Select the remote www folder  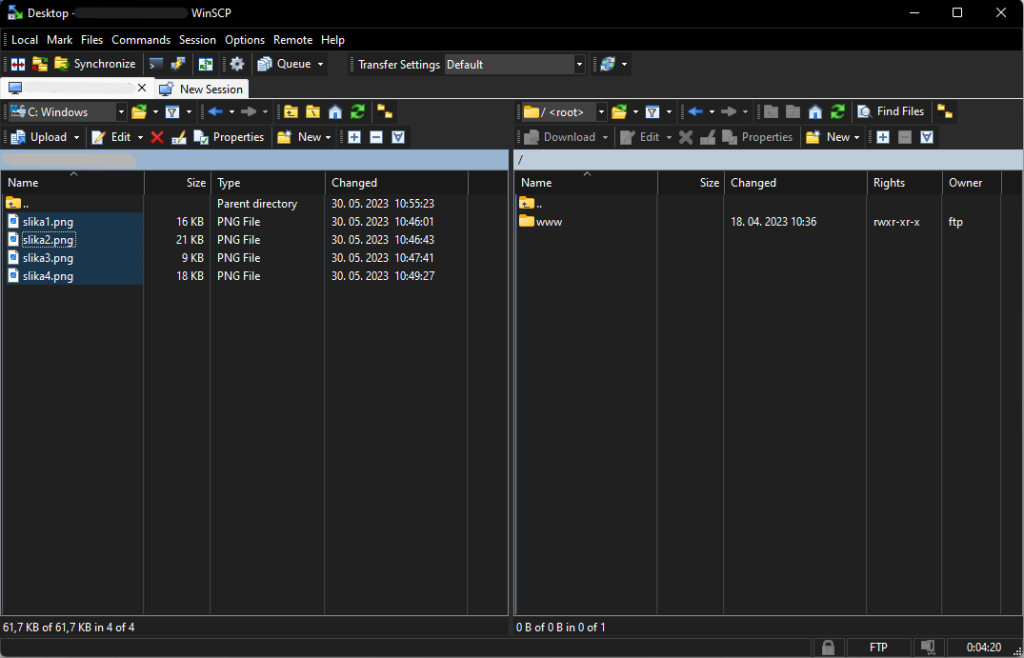tap(549, 222)
